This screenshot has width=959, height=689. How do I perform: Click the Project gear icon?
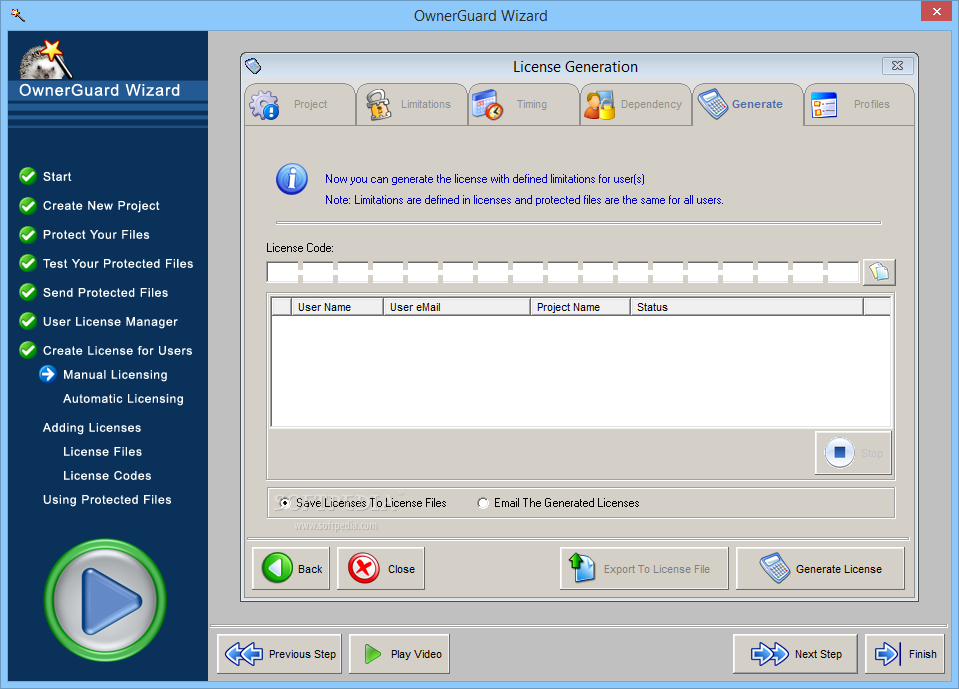(264, 105)
